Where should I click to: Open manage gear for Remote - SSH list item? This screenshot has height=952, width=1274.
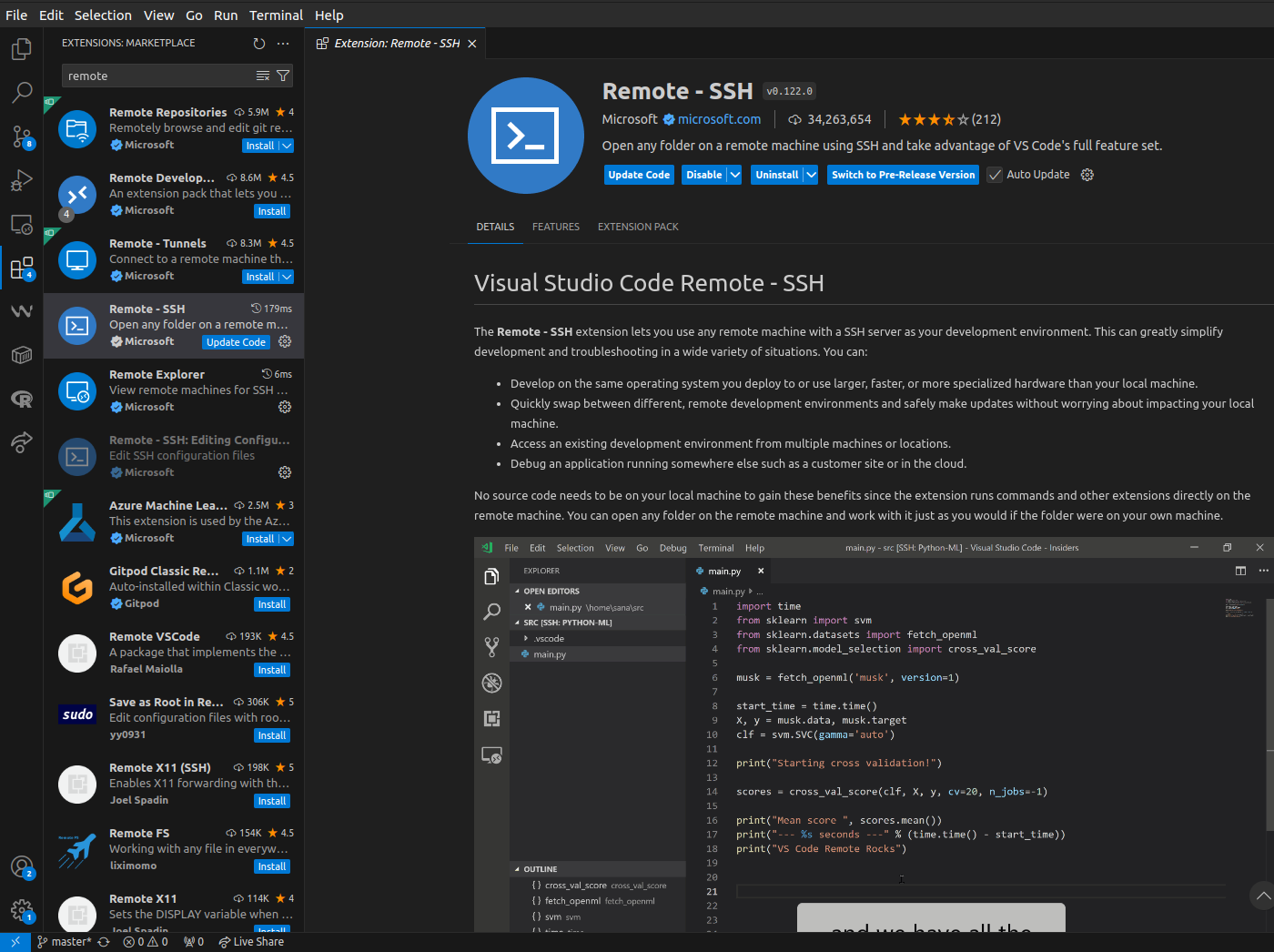click(285, 341)
